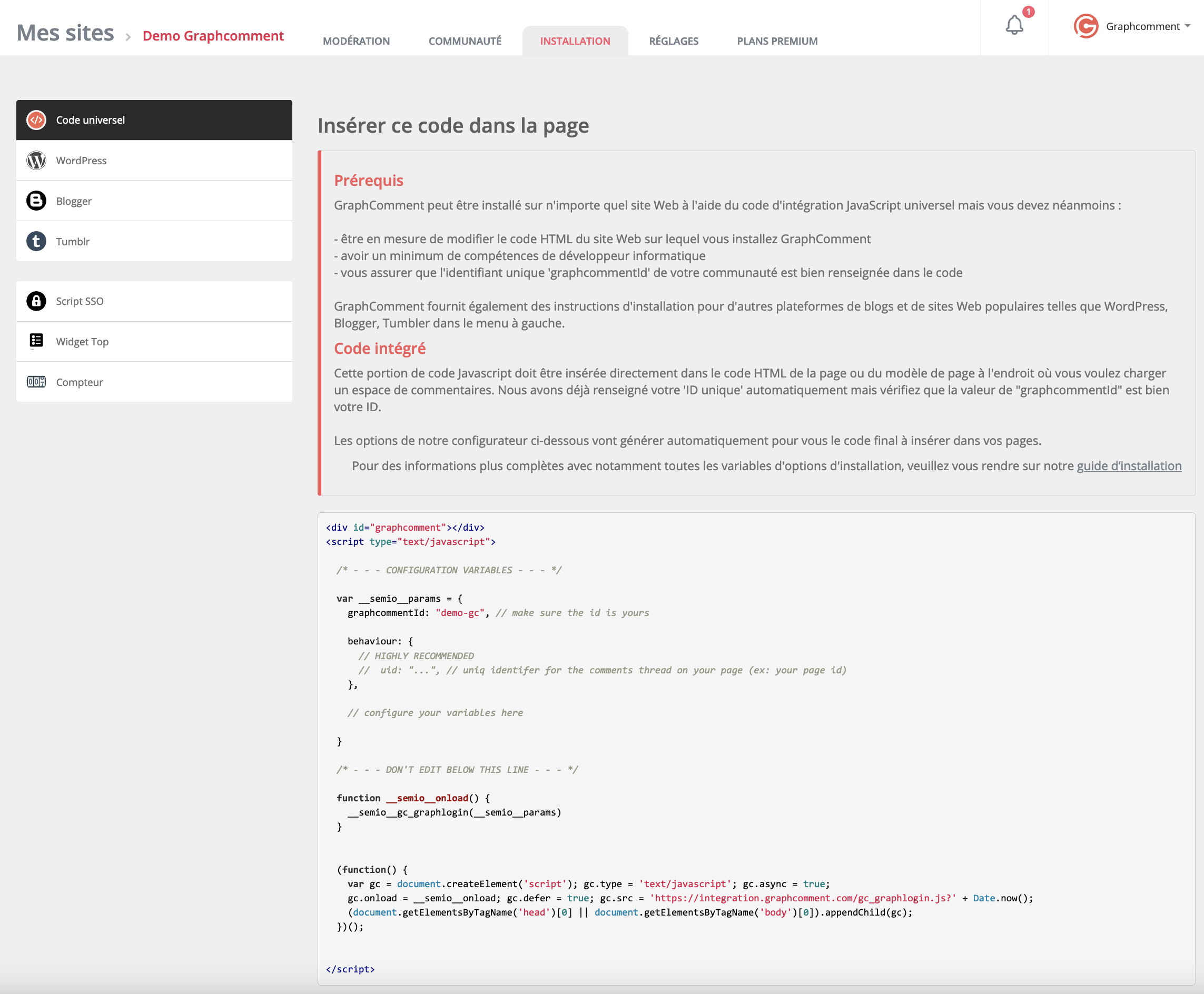
Task: Click the "configure your variables here" comment
Action: pos(435,713)
